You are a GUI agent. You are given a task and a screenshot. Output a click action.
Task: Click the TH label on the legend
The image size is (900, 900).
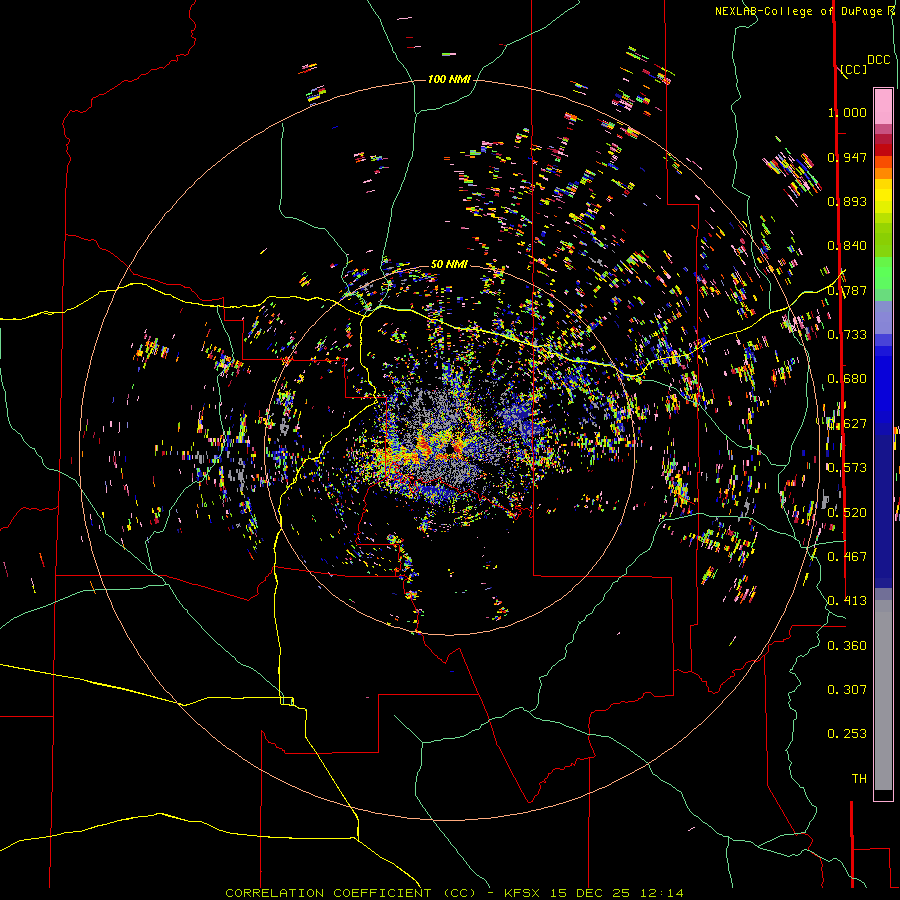[x=859, y=779]
